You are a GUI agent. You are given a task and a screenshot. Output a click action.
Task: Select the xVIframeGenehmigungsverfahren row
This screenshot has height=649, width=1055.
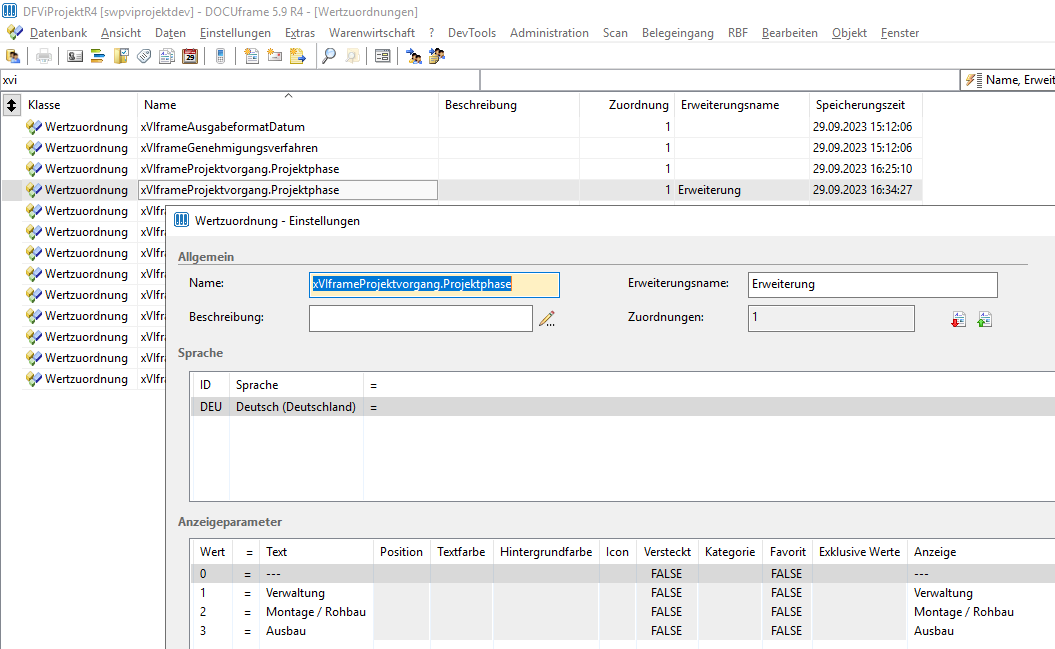pos(462,148)
